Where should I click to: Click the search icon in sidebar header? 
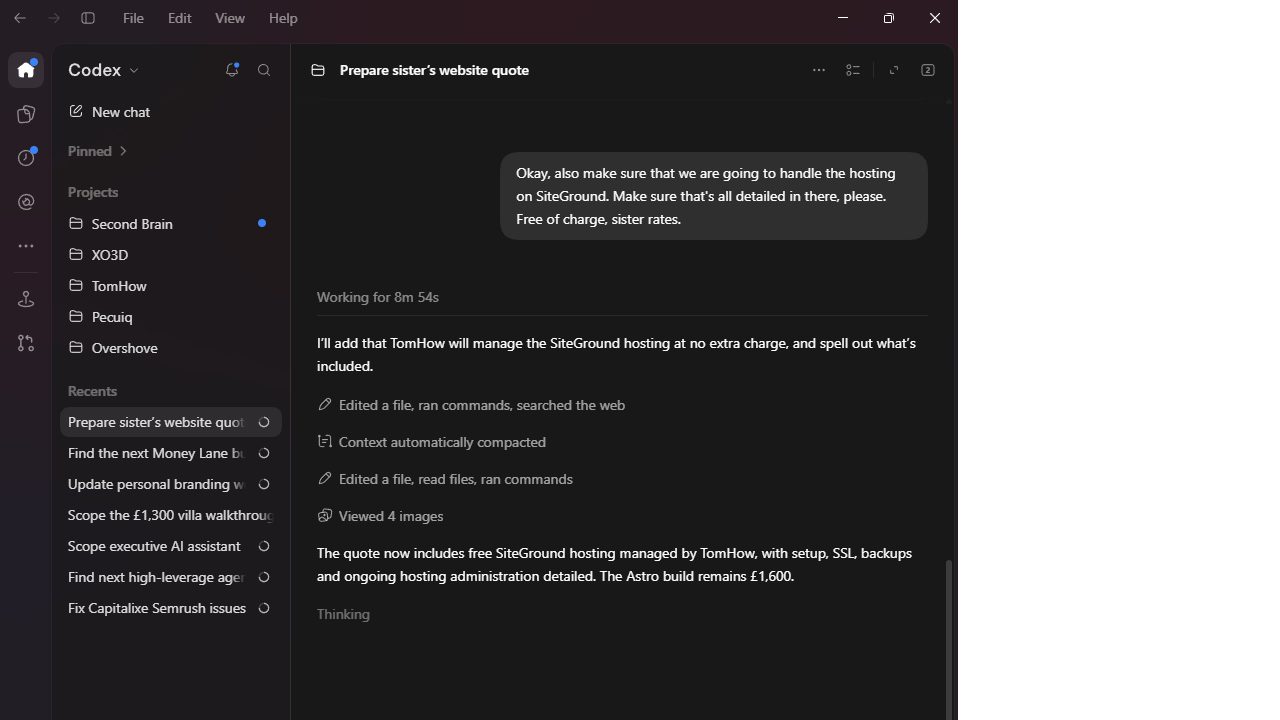tap(264, 70)
